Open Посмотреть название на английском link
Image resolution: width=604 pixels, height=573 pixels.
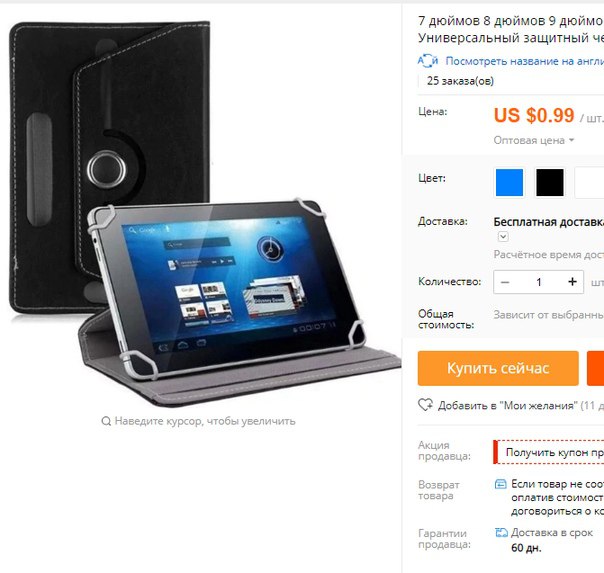(525, 61)
